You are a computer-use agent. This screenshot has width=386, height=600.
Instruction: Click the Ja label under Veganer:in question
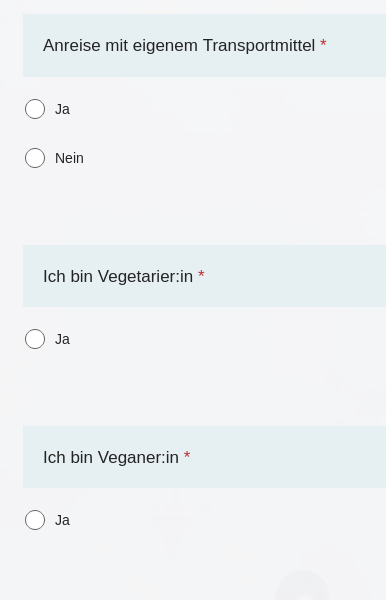click(62, 520)
